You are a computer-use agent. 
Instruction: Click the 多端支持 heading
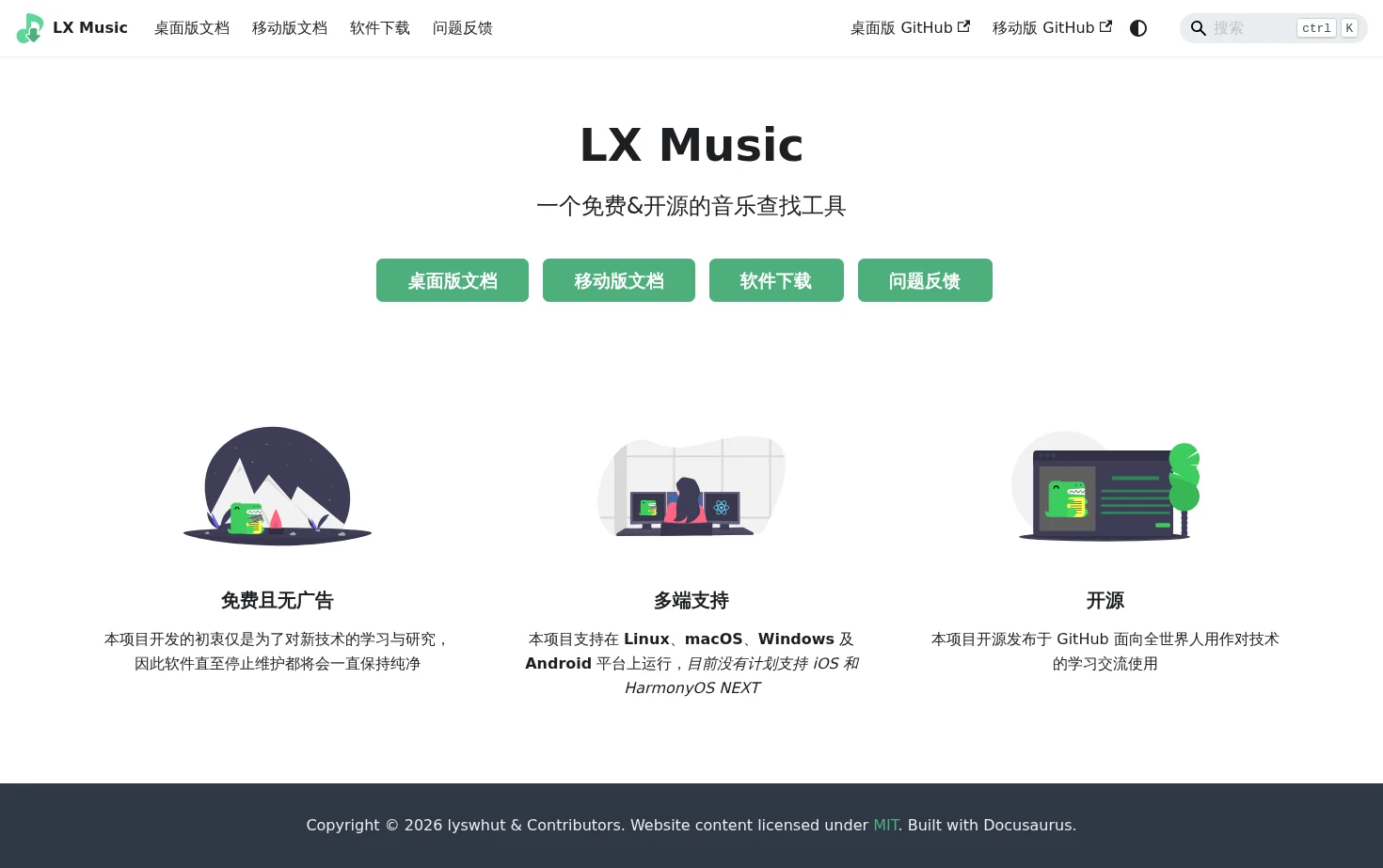tap(691, 600)
